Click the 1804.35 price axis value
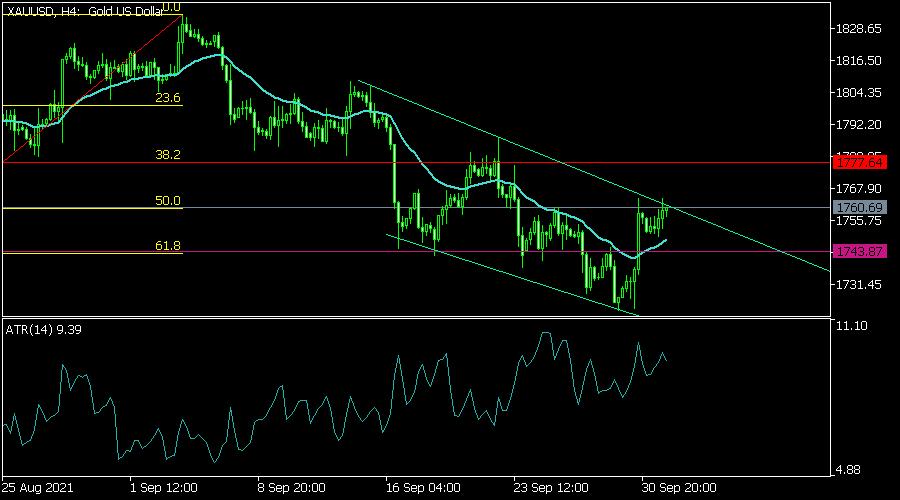Image resolution: width=900 pixels, height=500 pixels. click(858, 92)
